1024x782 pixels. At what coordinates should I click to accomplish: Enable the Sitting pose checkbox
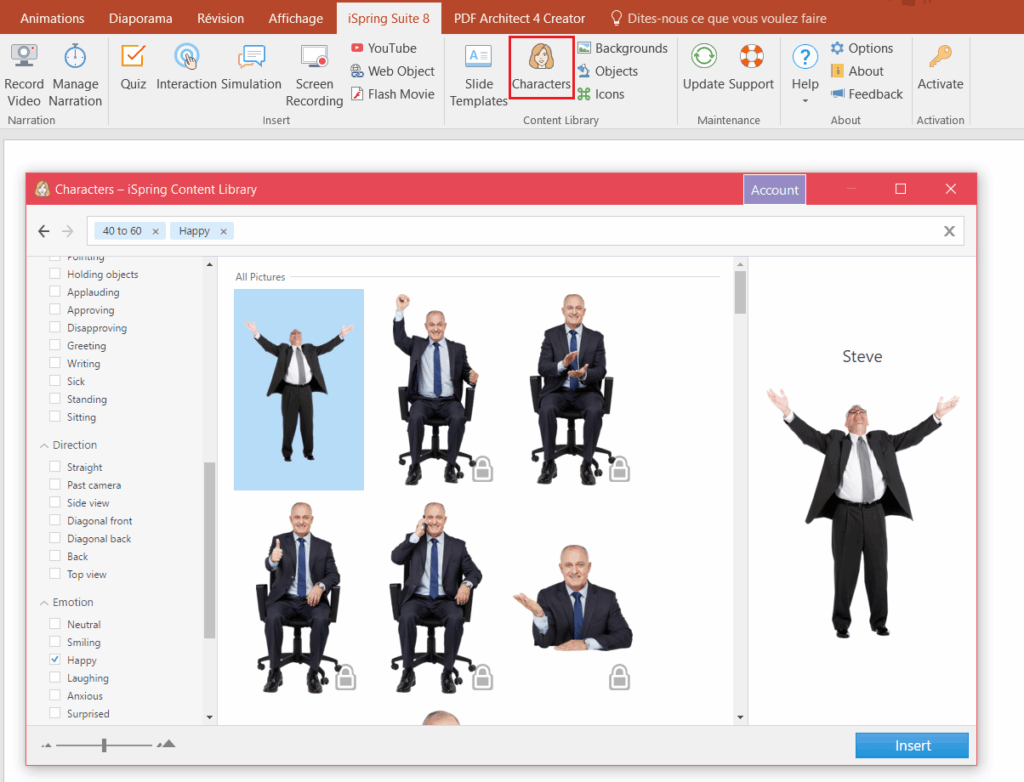point(55,418)
